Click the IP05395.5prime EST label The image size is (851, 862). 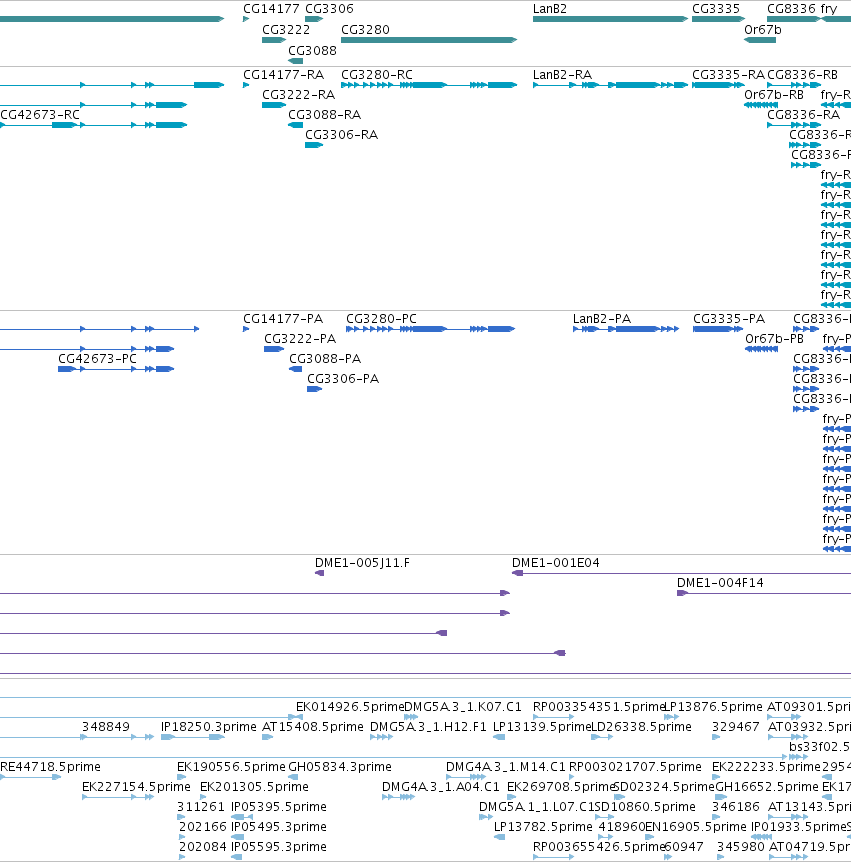pyautogui.click(x=279, y=806)
